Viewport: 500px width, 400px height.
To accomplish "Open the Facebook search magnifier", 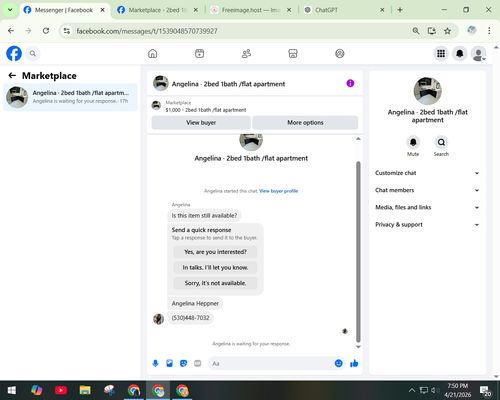I will point(33,53).
